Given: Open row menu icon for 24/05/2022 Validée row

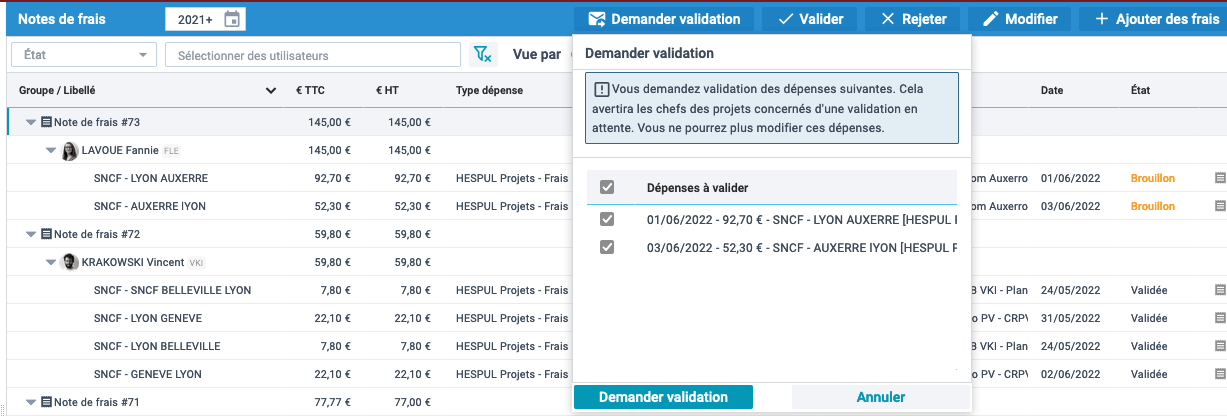Looking at the screenshot, I should click(1220, 290).
